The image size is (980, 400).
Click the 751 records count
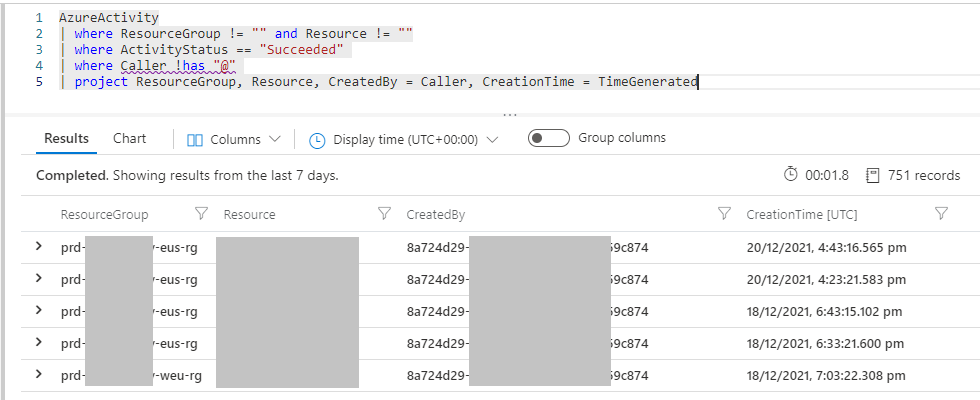click(x=924, y=176)
